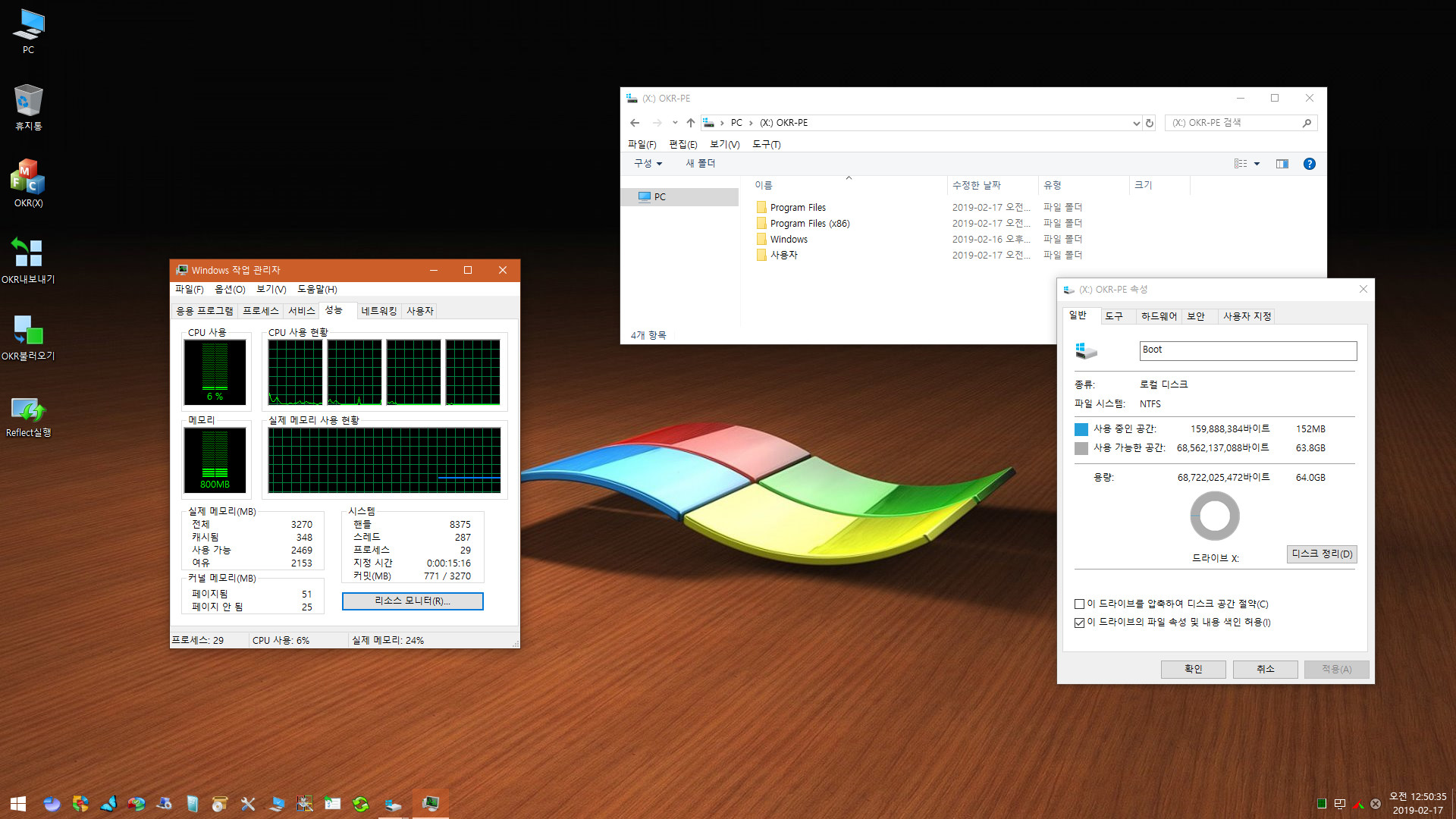Open the OKR불러오기 desktop shortcut
This screenshot has width=1456, height=819.
(x=28, y=337)
